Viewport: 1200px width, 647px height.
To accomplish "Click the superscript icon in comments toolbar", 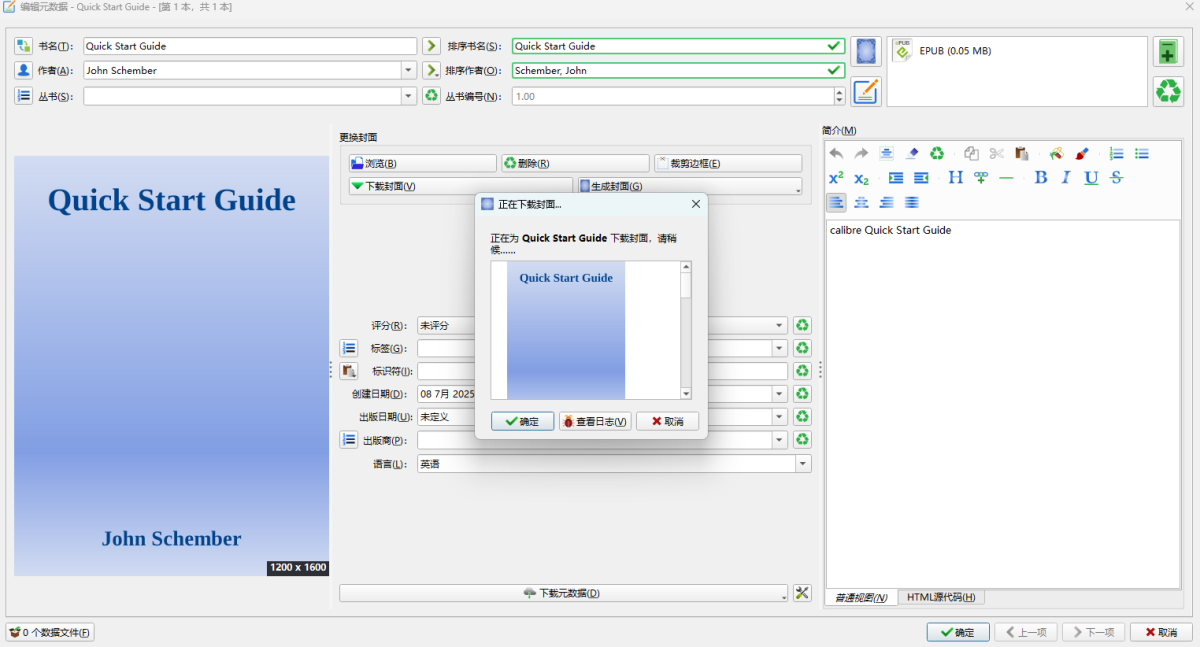I will 836,178.
